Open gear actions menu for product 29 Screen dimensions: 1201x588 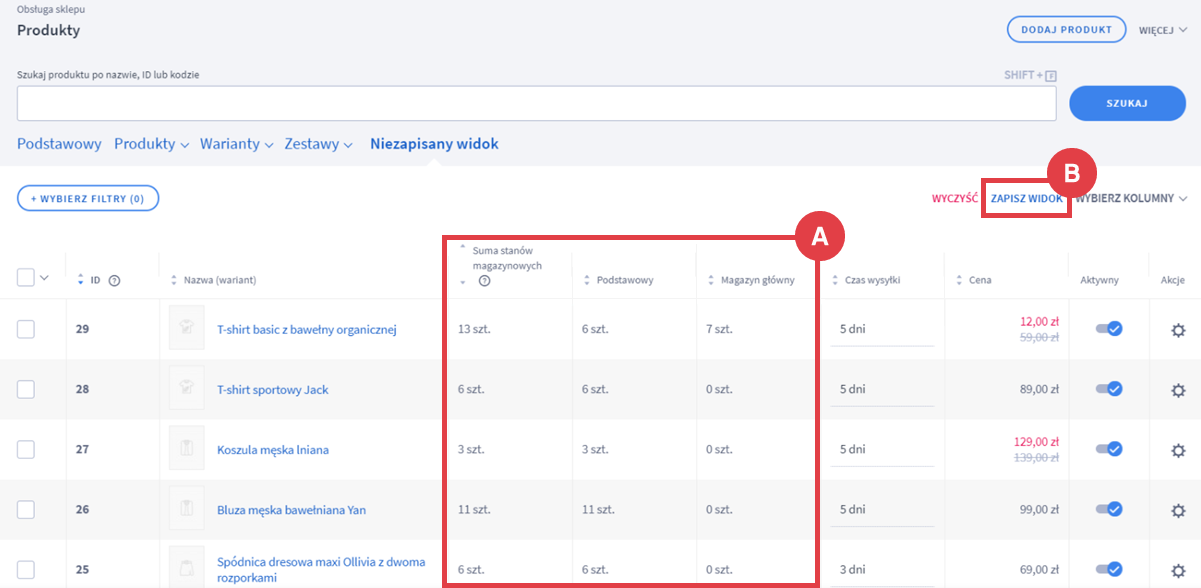[x=1178, y=330]
